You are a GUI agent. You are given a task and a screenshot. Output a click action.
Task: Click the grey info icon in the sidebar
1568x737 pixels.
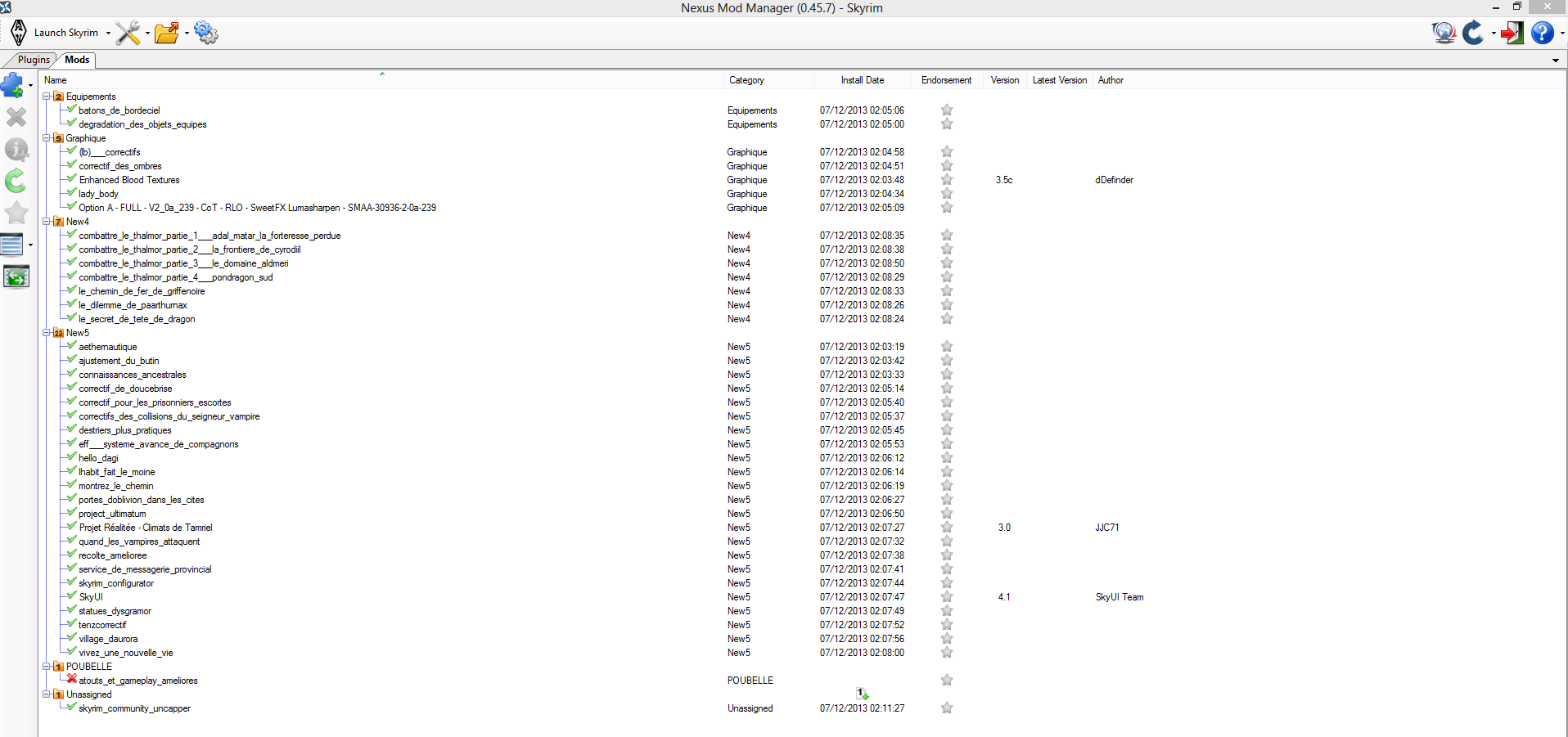pos(16,149)
